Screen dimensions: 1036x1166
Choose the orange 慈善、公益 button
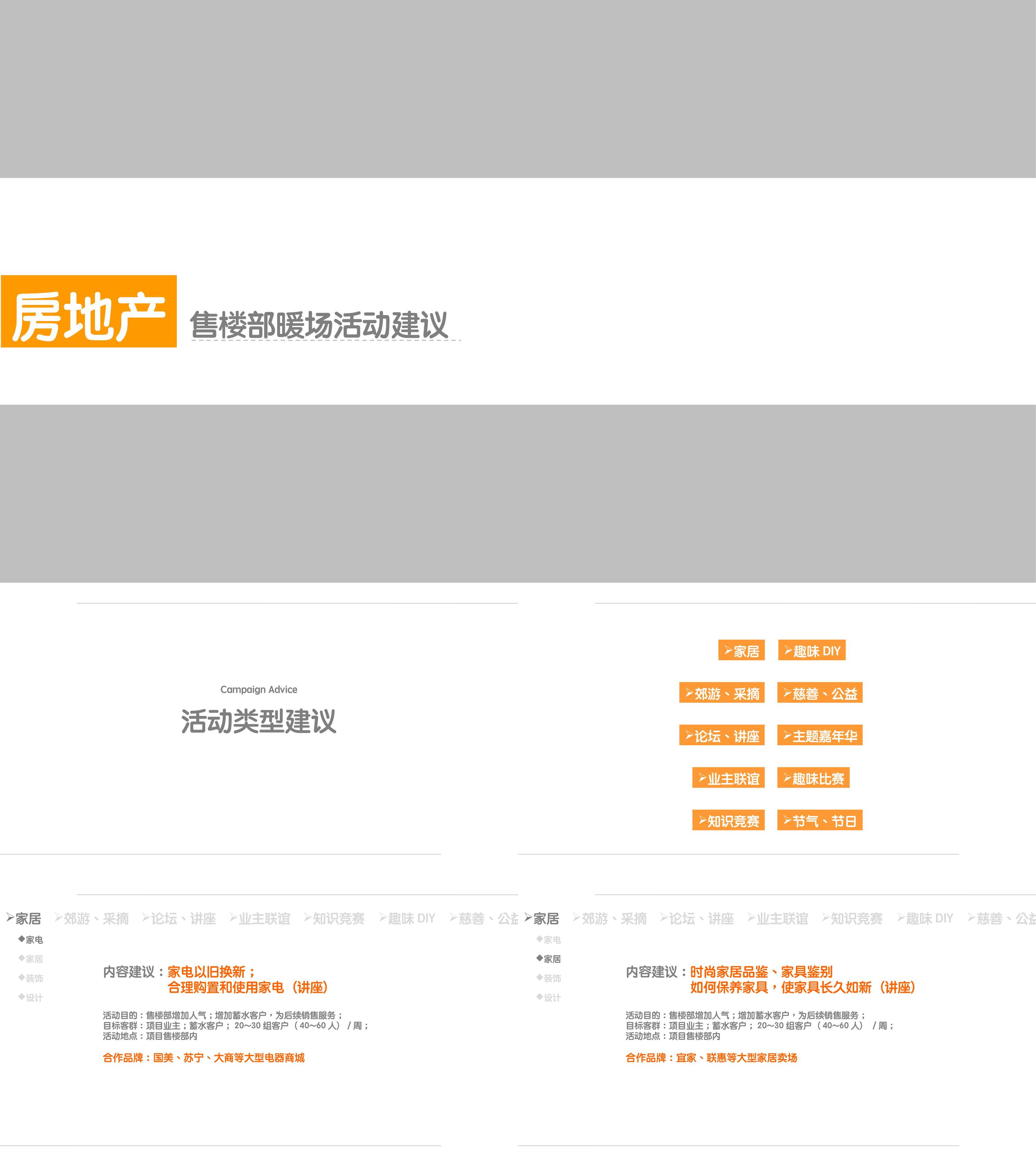pyautogui.click(x=820, y=693)
